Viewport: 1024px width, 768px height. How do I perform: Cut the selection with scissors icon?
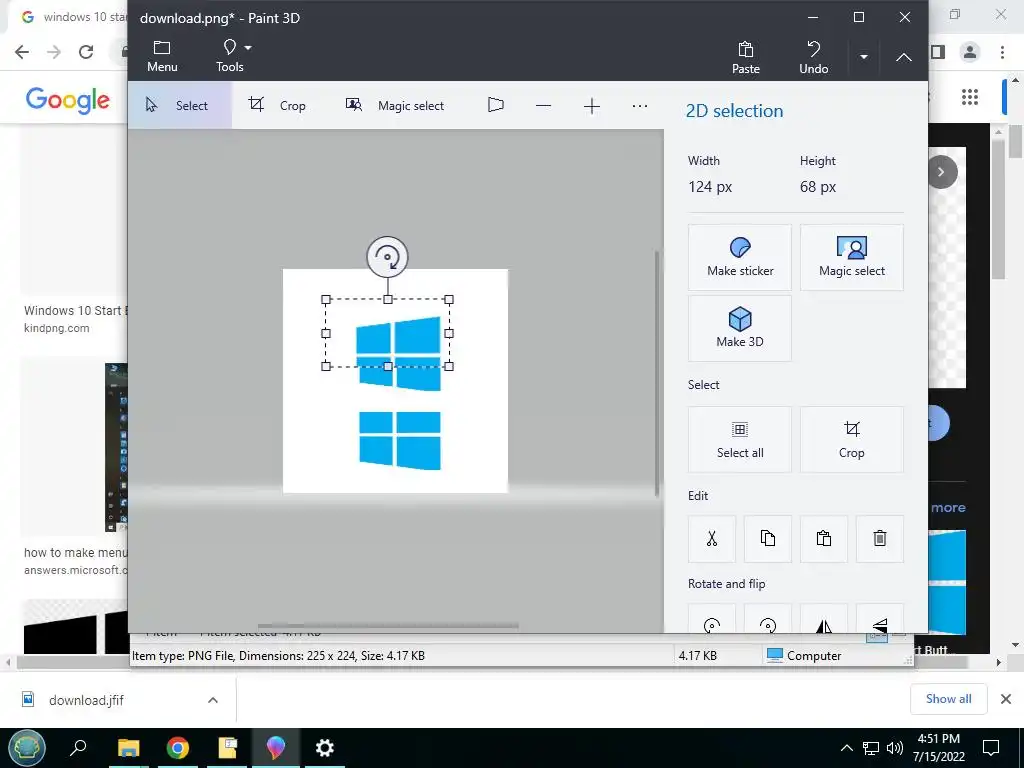click(x=711, y=539)
